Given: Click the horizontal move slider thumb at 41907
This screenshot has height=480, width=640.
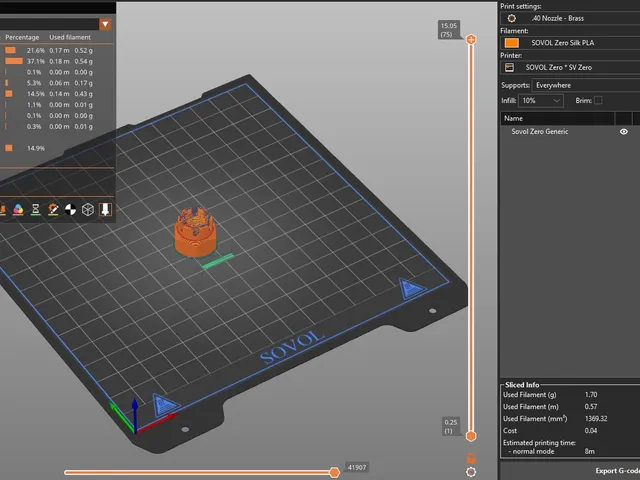Looking at the screenshot, I should pos(334,472).
